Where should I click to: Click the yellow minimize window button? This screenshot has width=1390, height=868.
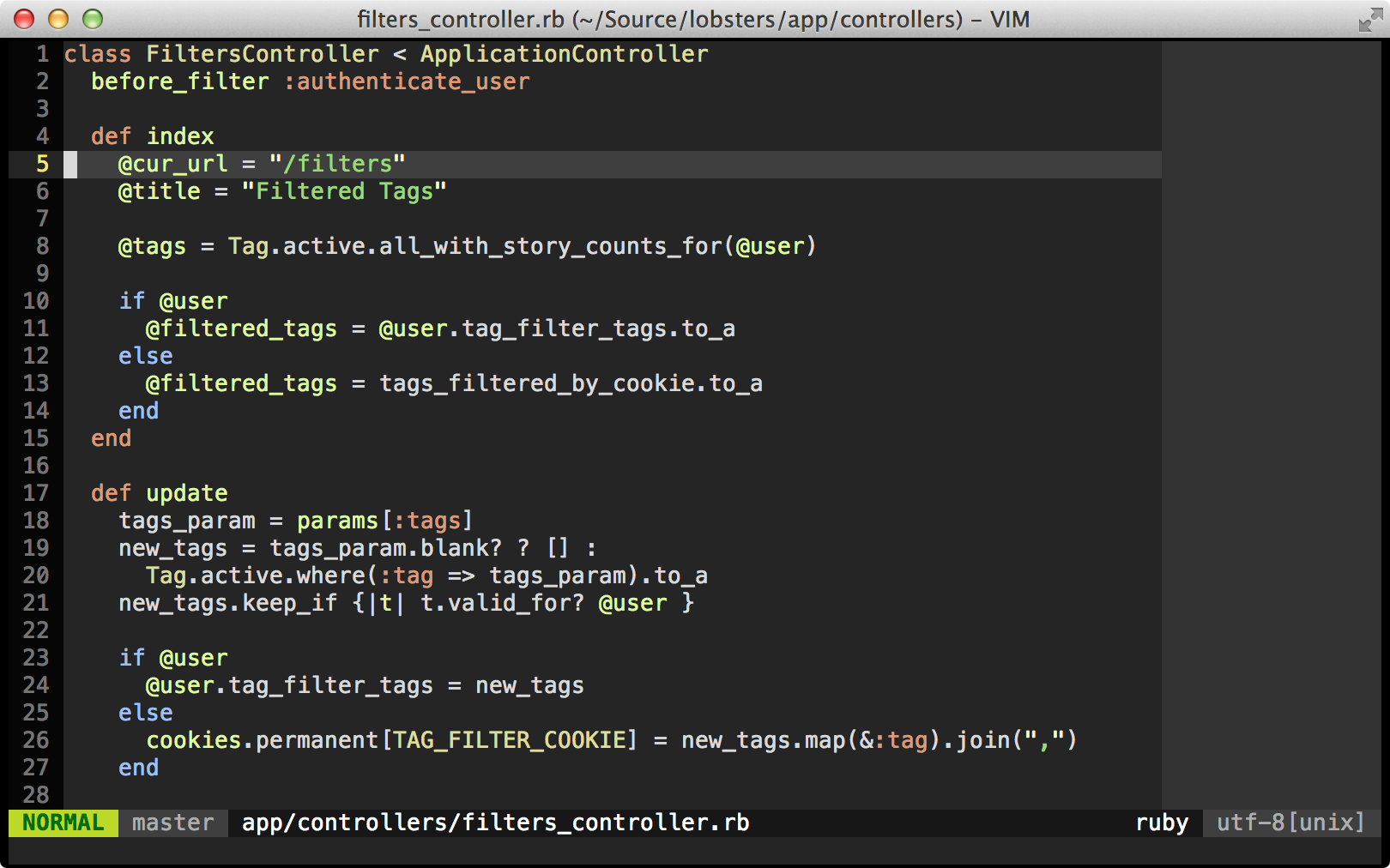click(x=58, y=19)
